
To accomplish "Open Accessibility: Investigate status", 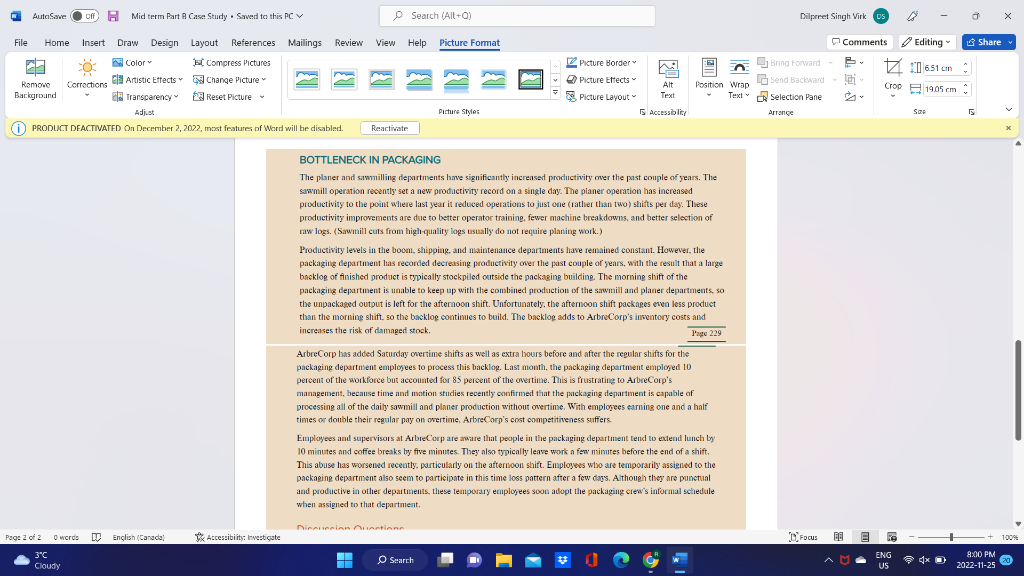I will (x=238, y=537).
